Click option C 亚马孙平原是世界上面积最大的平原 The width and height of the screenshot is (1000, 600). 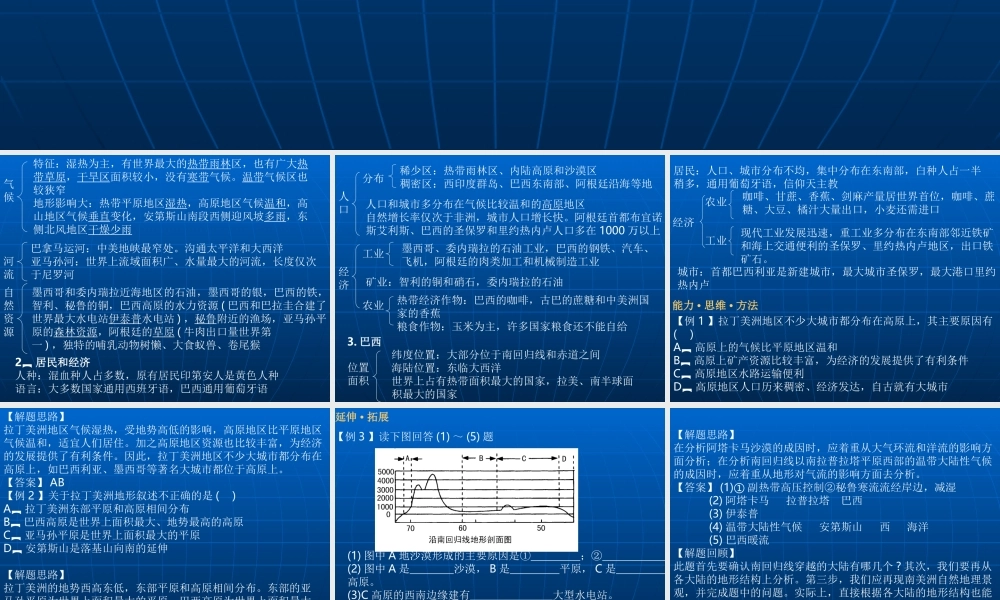tap(101, 535)
